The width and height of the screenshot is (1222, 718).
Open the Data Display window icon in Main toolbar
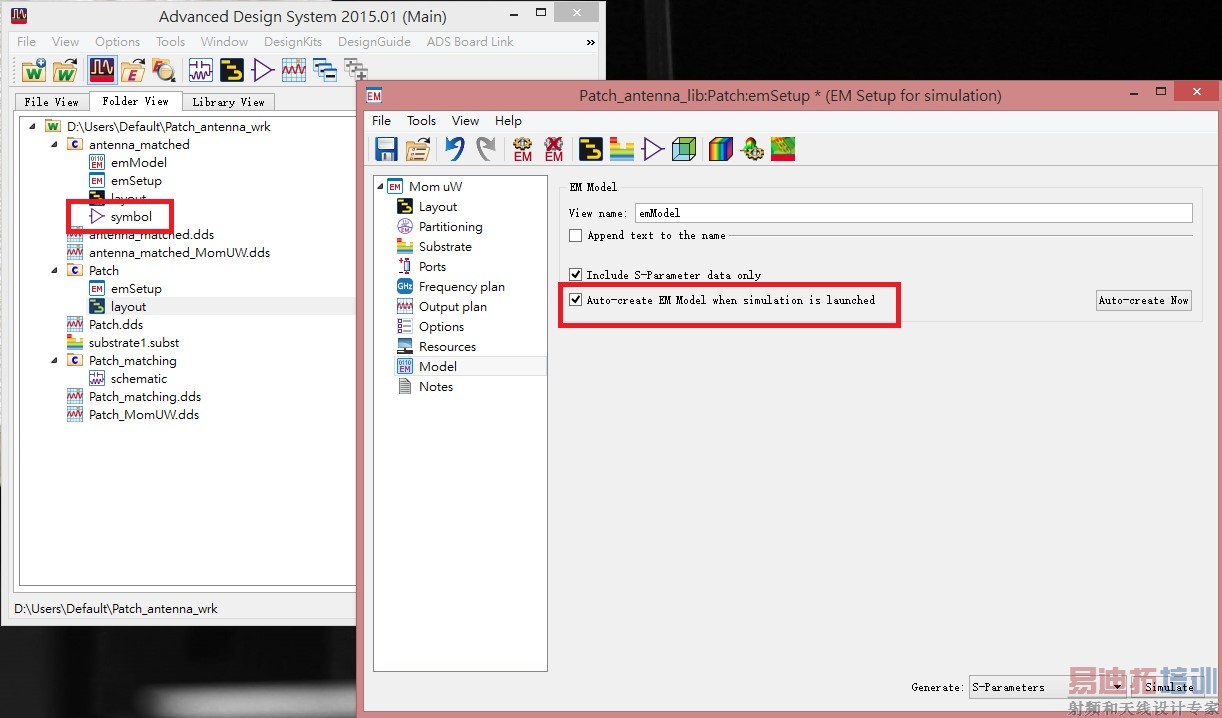click(x=101, y=70)
